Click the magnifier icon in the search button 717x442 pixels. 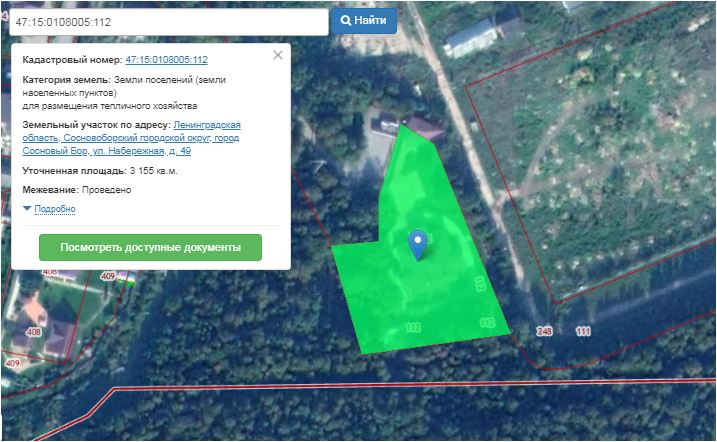[346, 20]
